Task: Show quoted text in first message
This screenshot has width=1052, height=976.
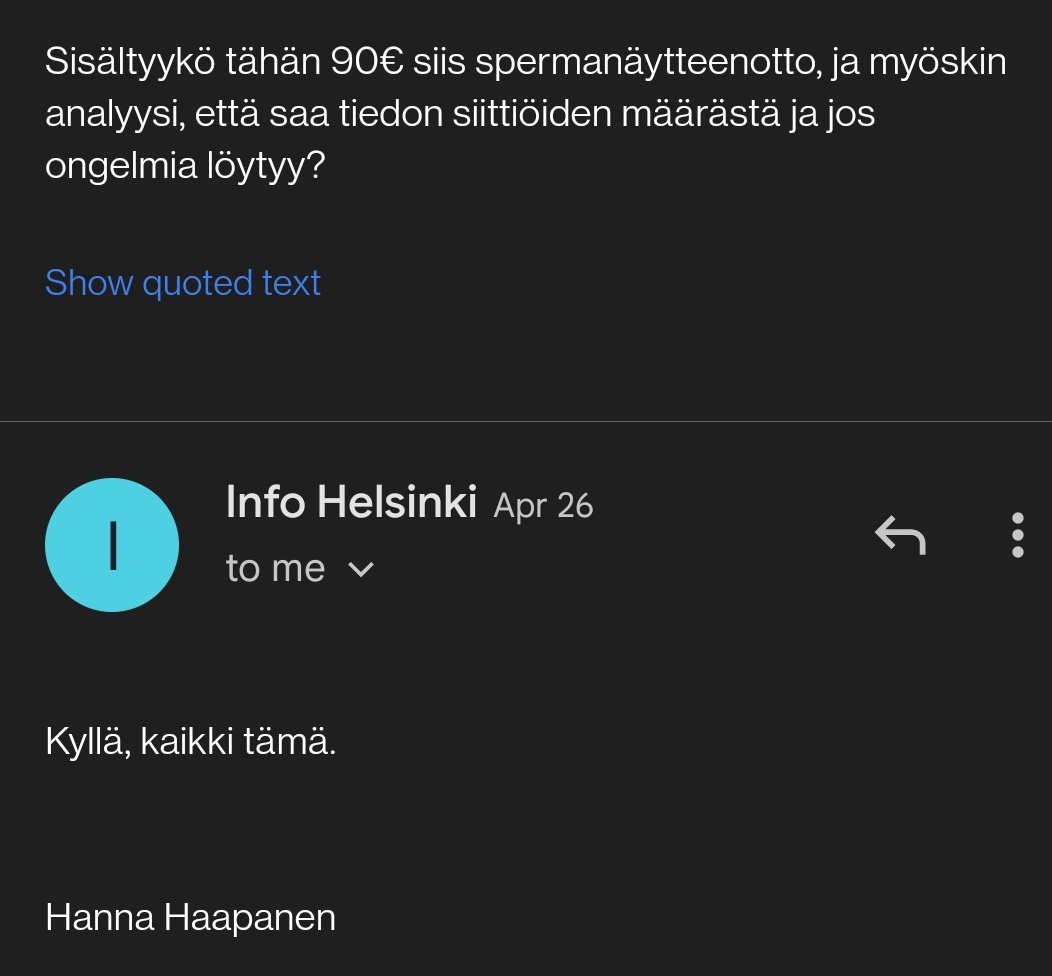Action: point(183,283)
